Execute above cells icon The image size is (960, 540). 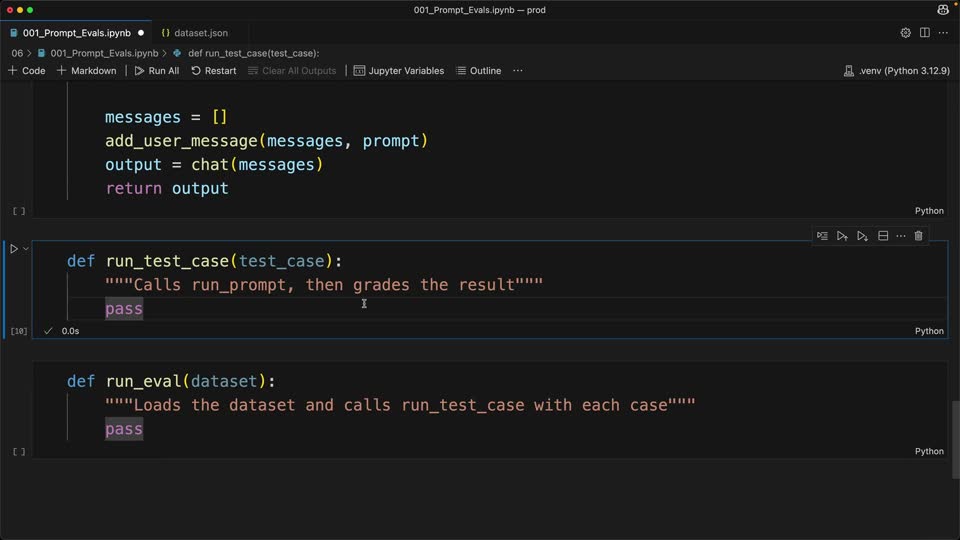[842, 236]
